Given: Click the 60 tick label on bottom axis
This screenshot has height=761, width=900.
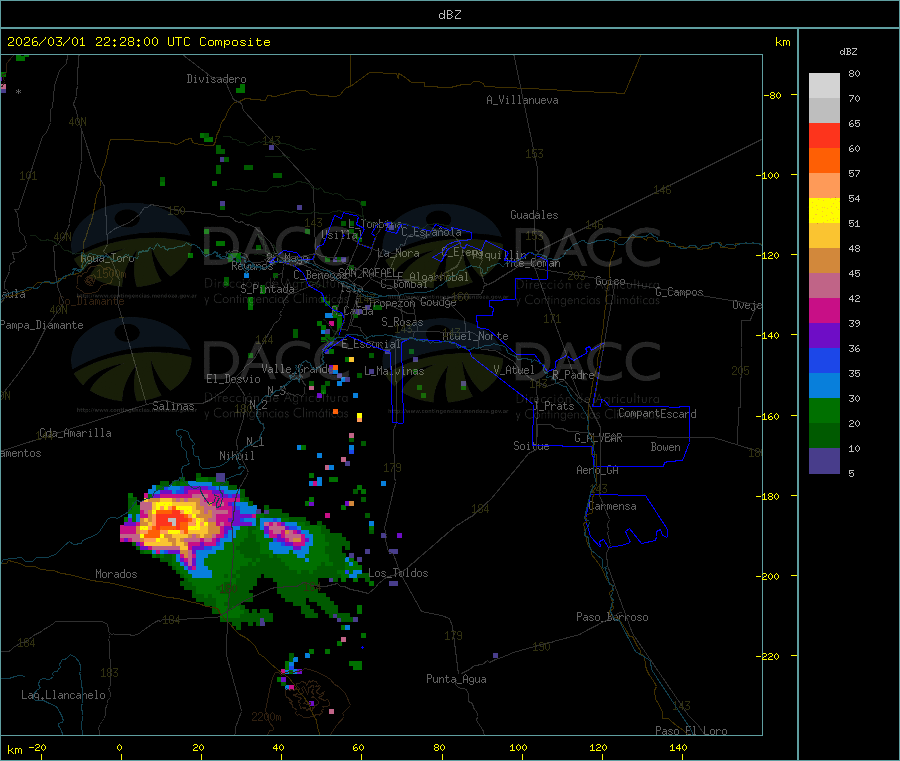Looking at the screenshot, I should click(358, 747).
